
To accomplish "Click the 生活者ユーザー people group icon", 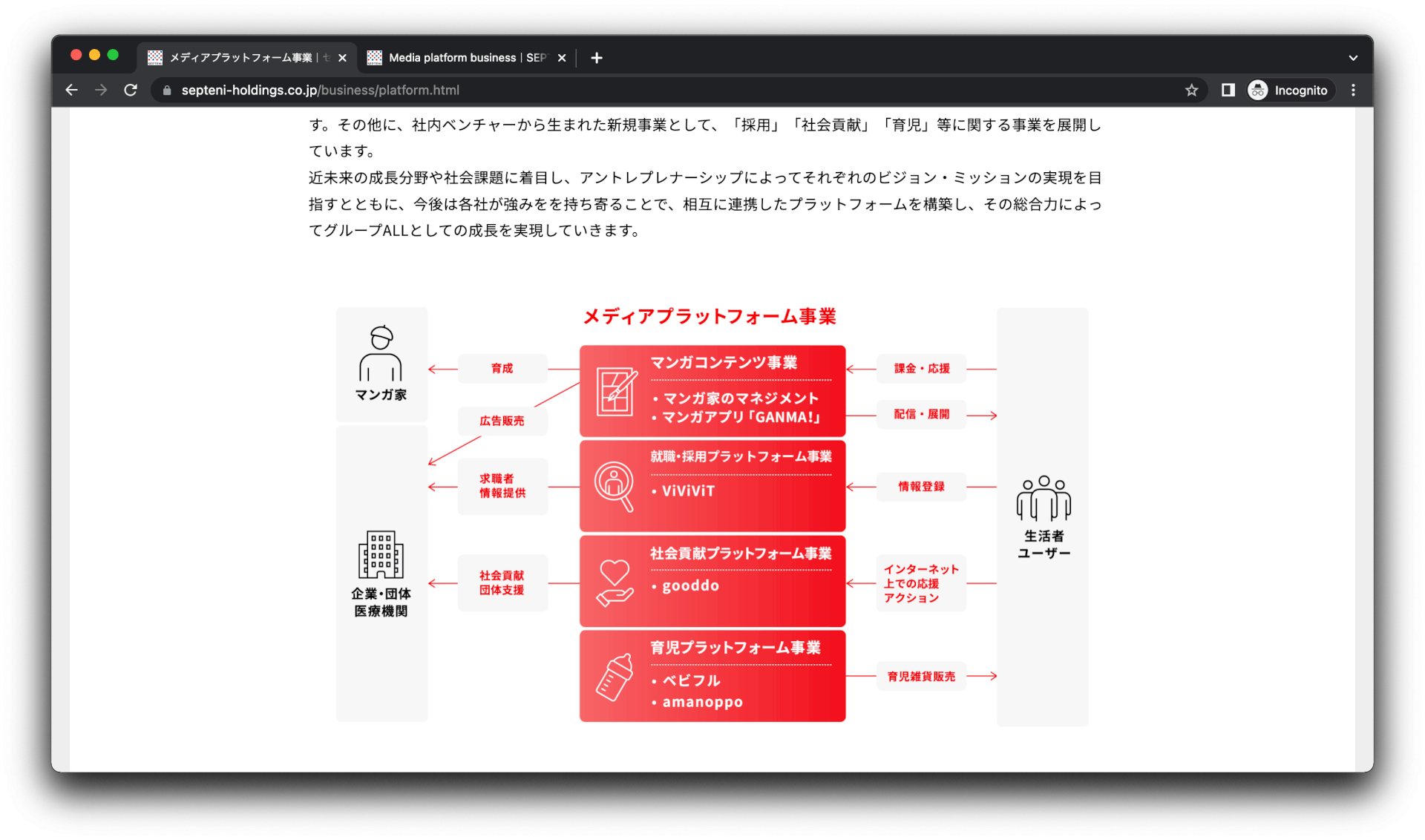I will pyautogui.click(x=1044, y=498).
